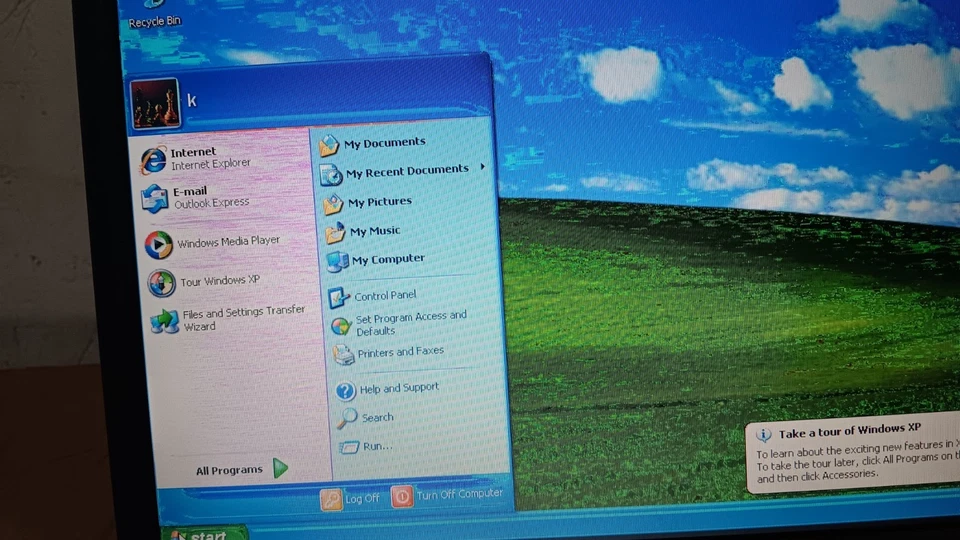Click the My Documents folder icon
This screenshot has width=960, height=540.
coord(329,146)
